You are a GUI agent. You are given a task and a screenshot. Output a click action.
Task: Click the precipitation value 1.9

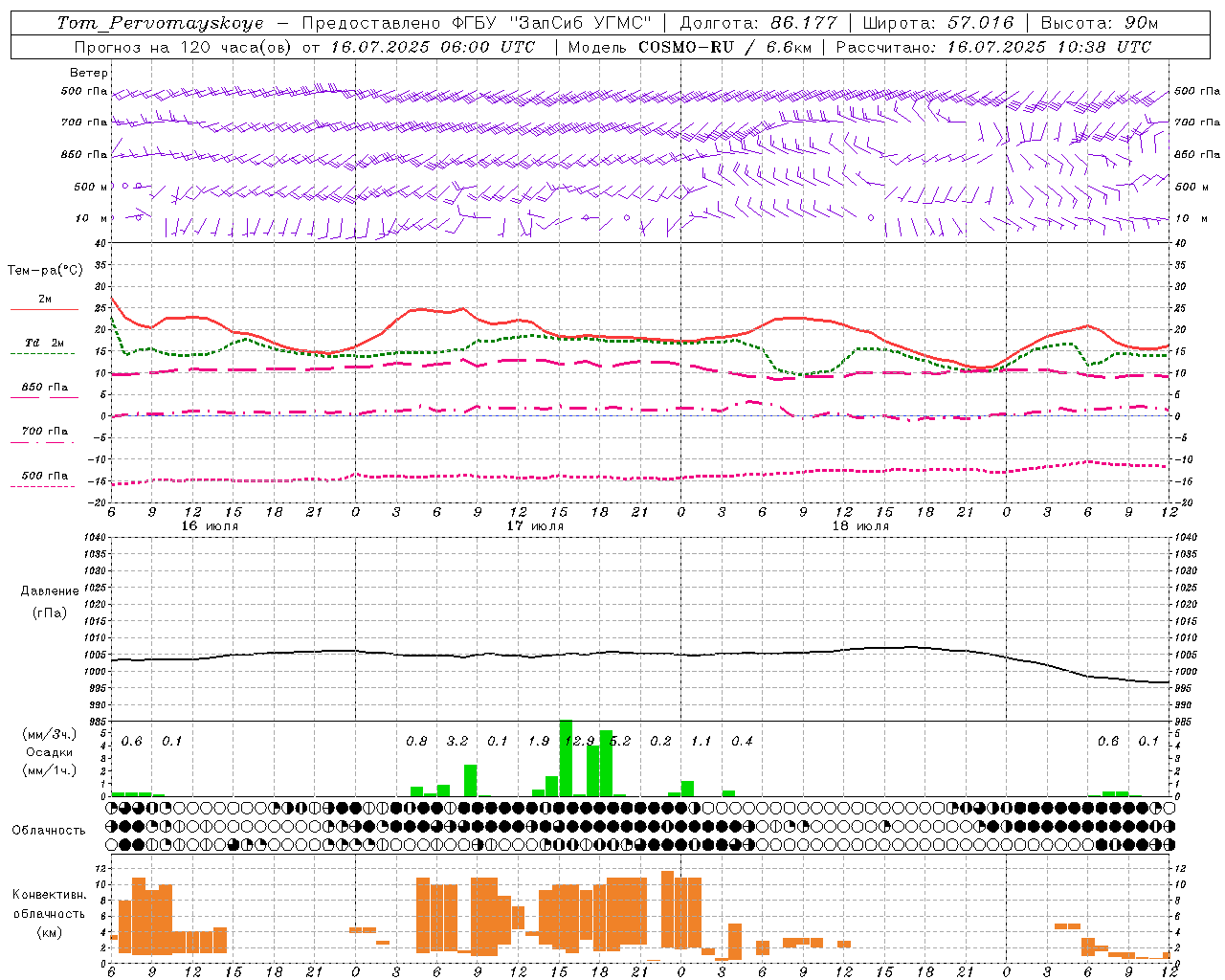coord(539,741)
